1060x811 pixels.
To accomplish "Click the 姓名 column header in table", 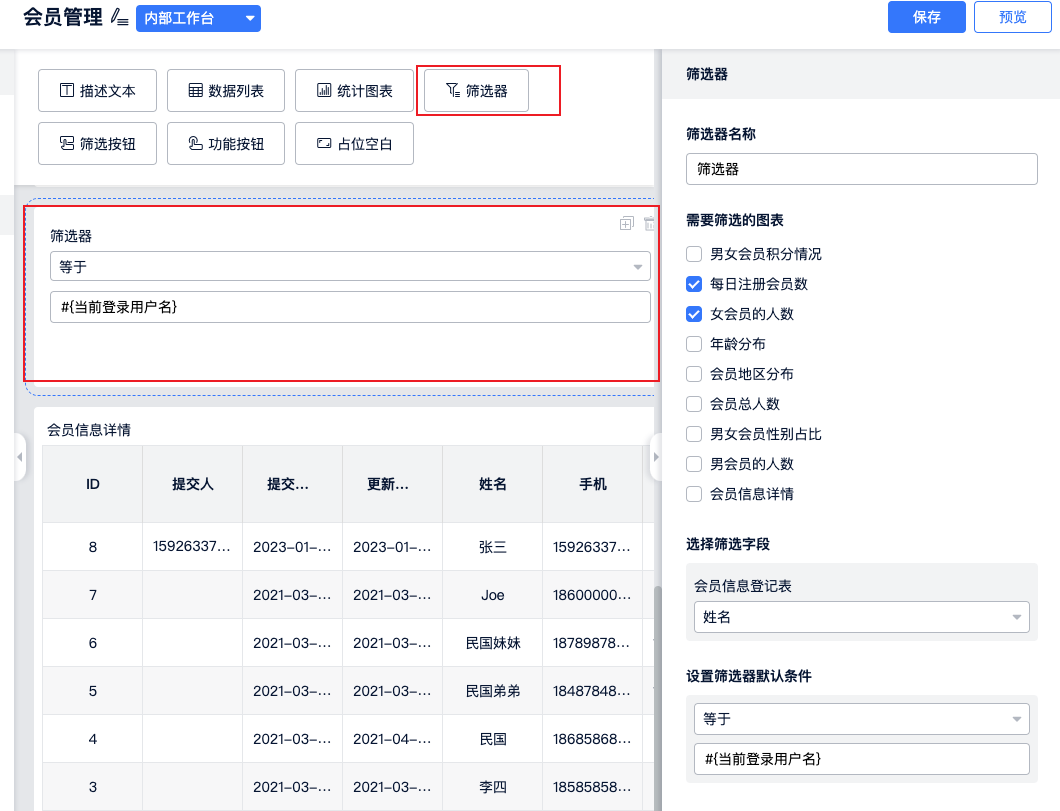I will click(x=492, y=484).
